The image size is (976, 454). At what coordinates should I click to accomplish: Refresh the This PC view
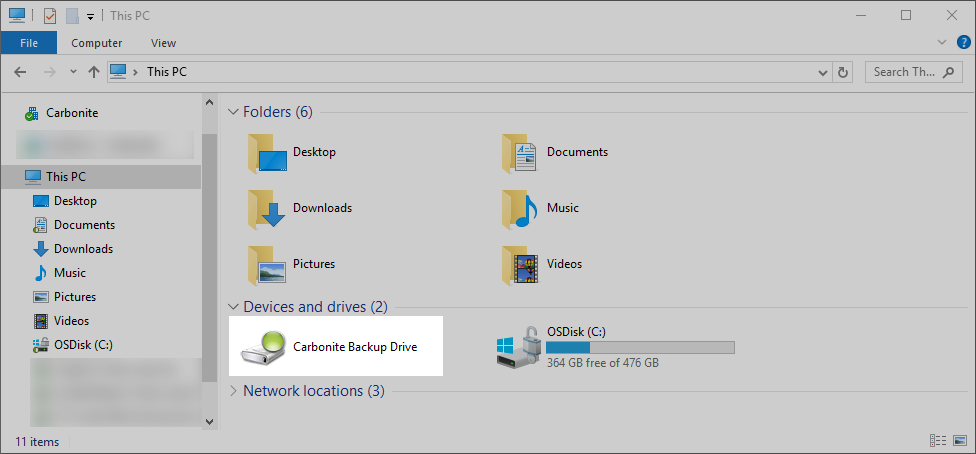tap(843, 72)
